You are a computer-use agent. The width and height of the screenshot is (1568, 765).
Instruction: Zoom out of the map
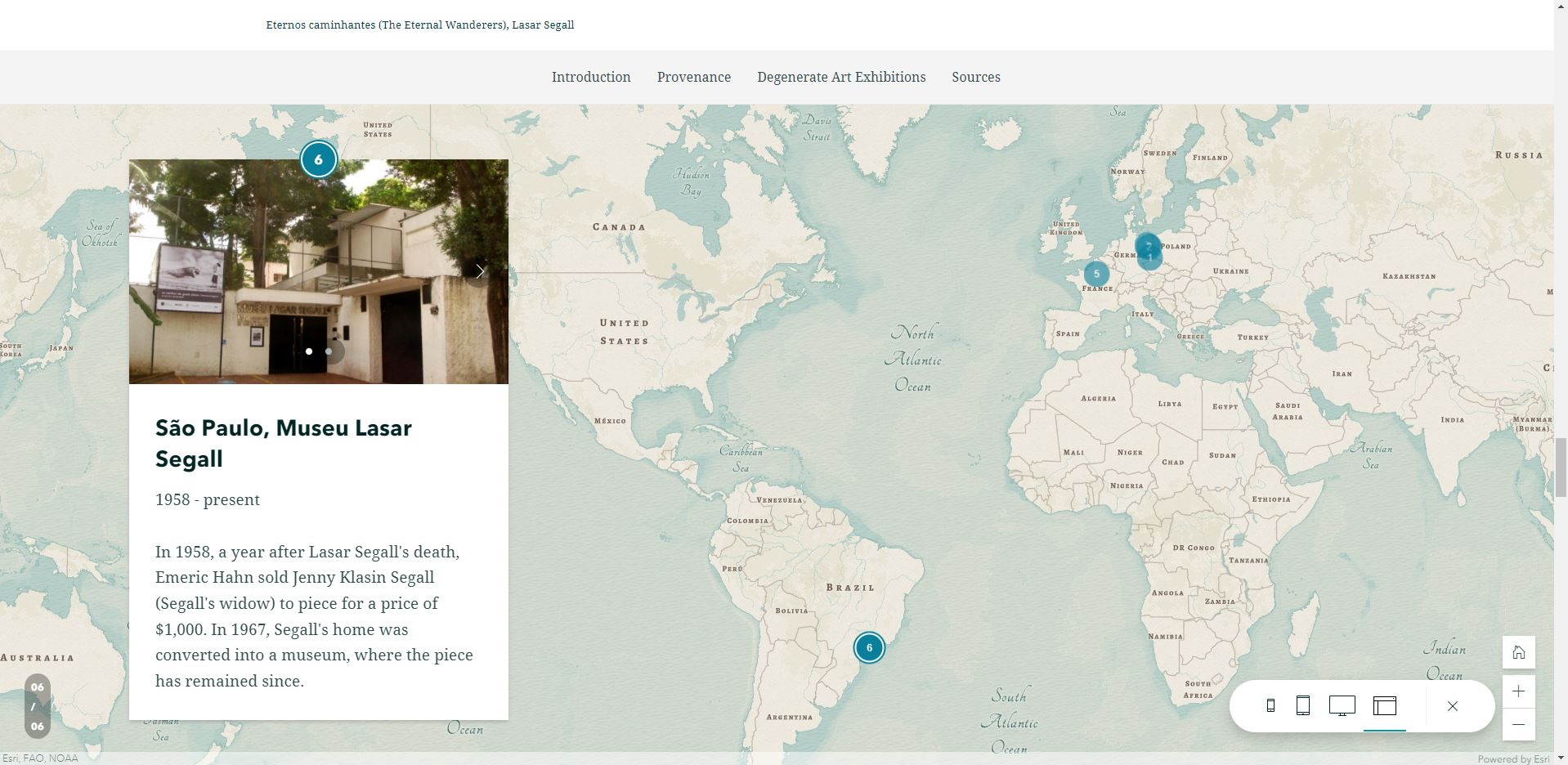tap(1518, 724)
